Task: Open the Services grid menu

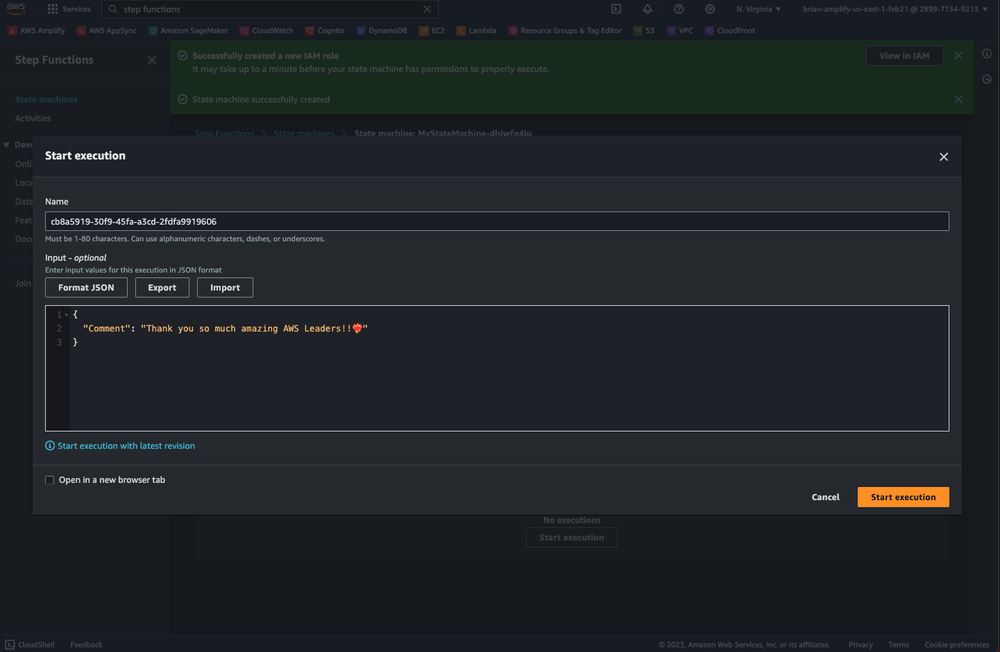Action: 69,9
